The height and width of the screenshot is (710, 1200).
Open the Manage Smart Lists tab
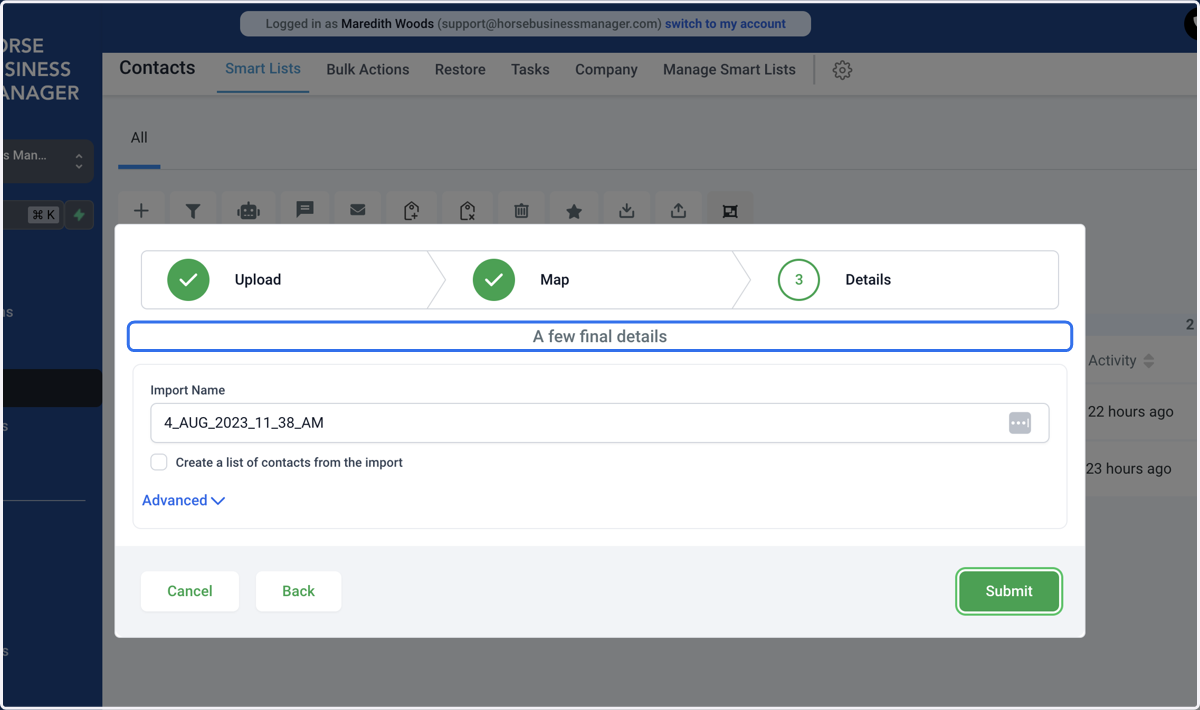[729, 70]
